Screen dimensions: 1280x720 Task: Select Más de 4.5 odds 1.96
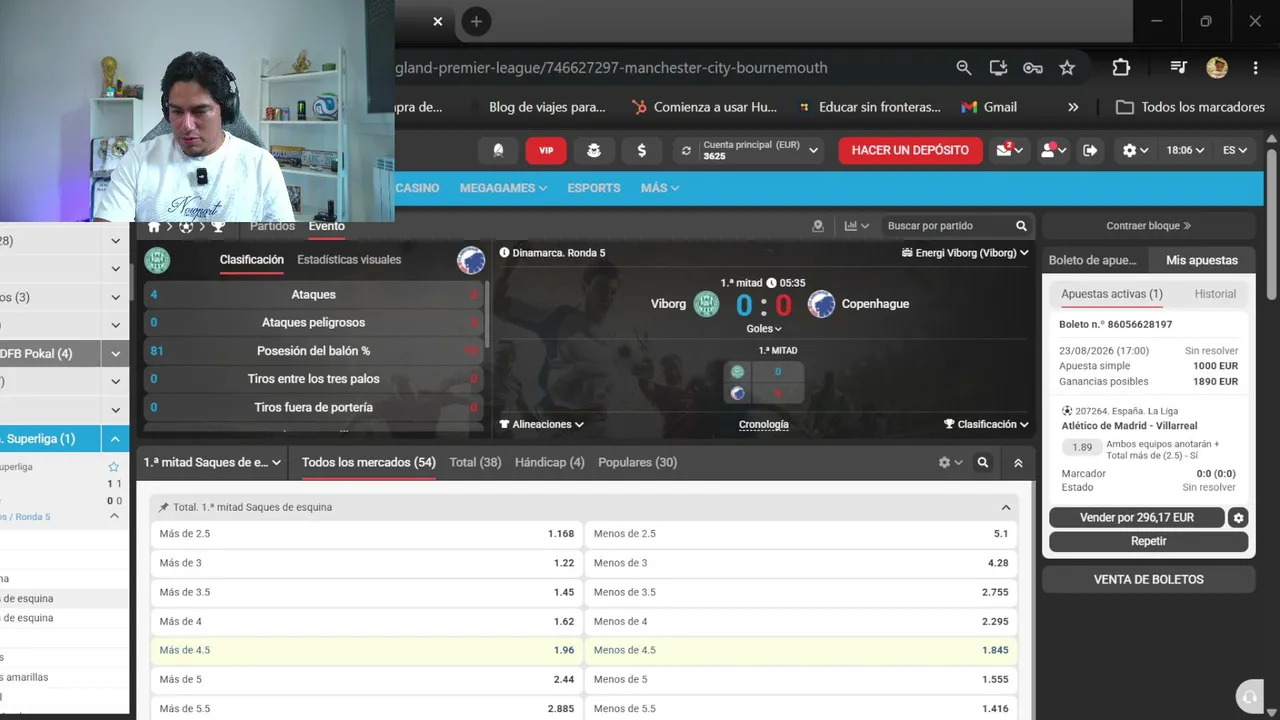[367, 650]
